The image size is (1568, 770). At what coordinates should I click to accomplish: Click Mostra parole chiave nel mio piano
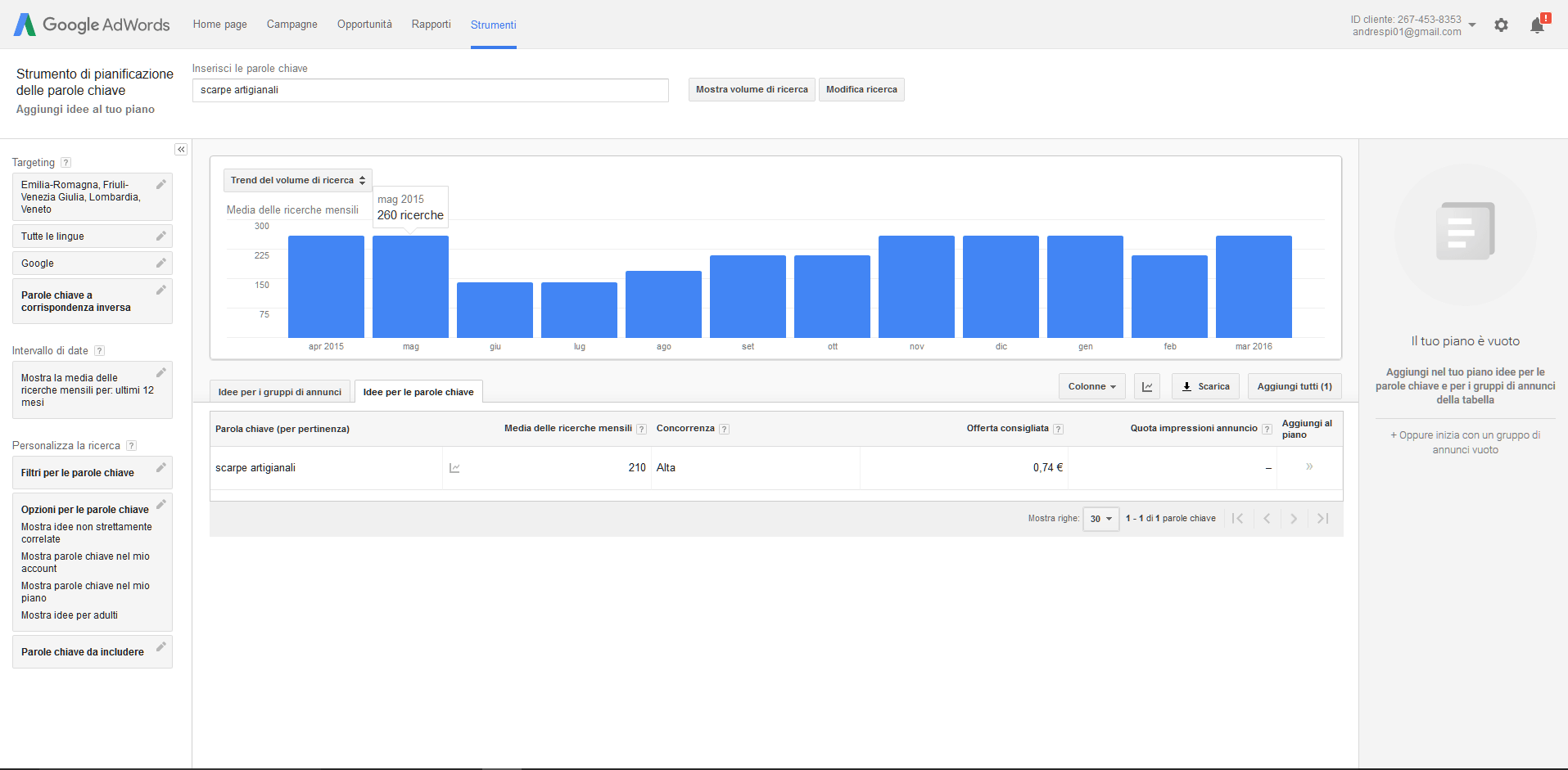coord(85,592)
